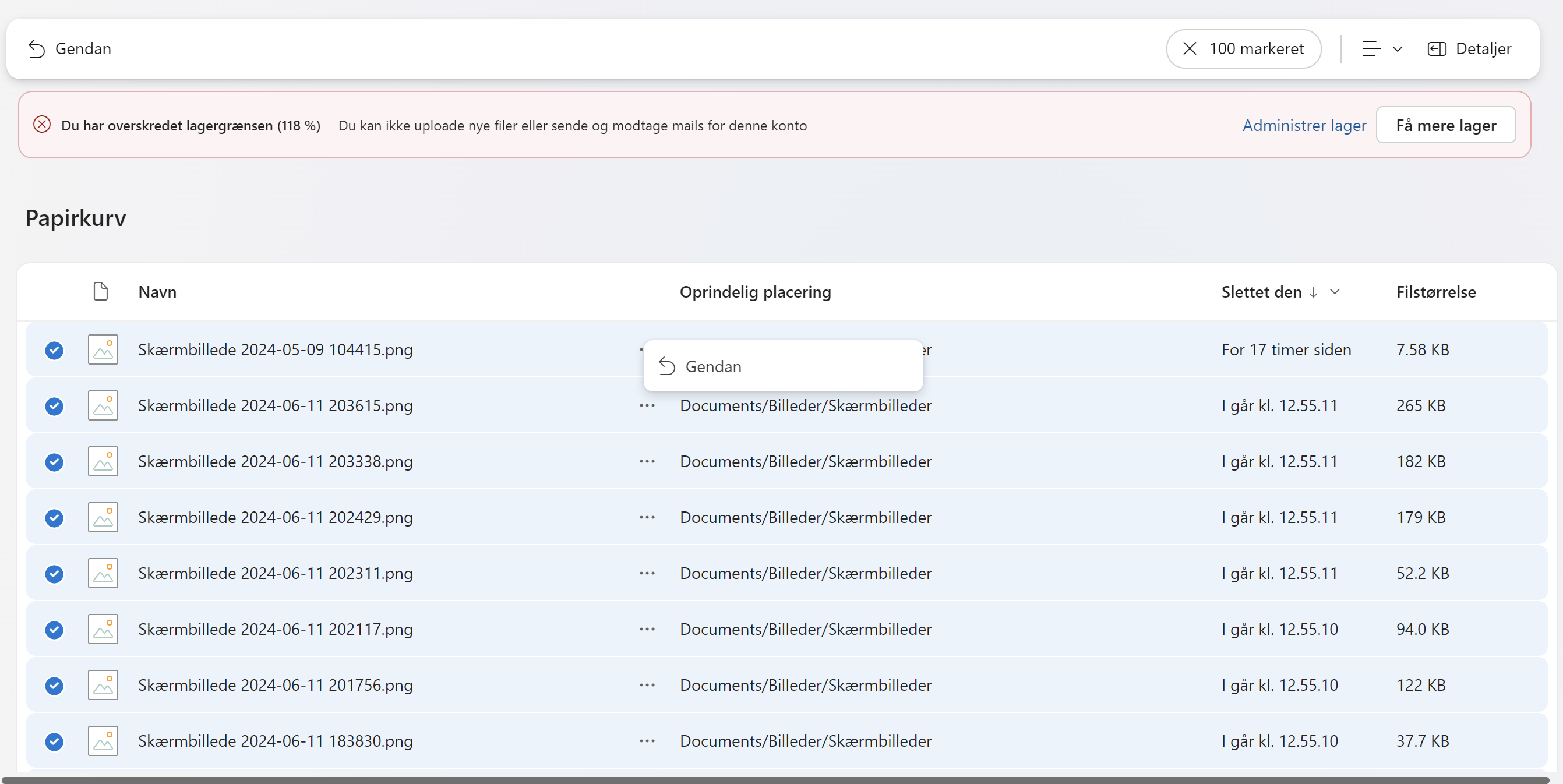
Task: Open the Administrer lager link
Action: tap(1304, 125)
